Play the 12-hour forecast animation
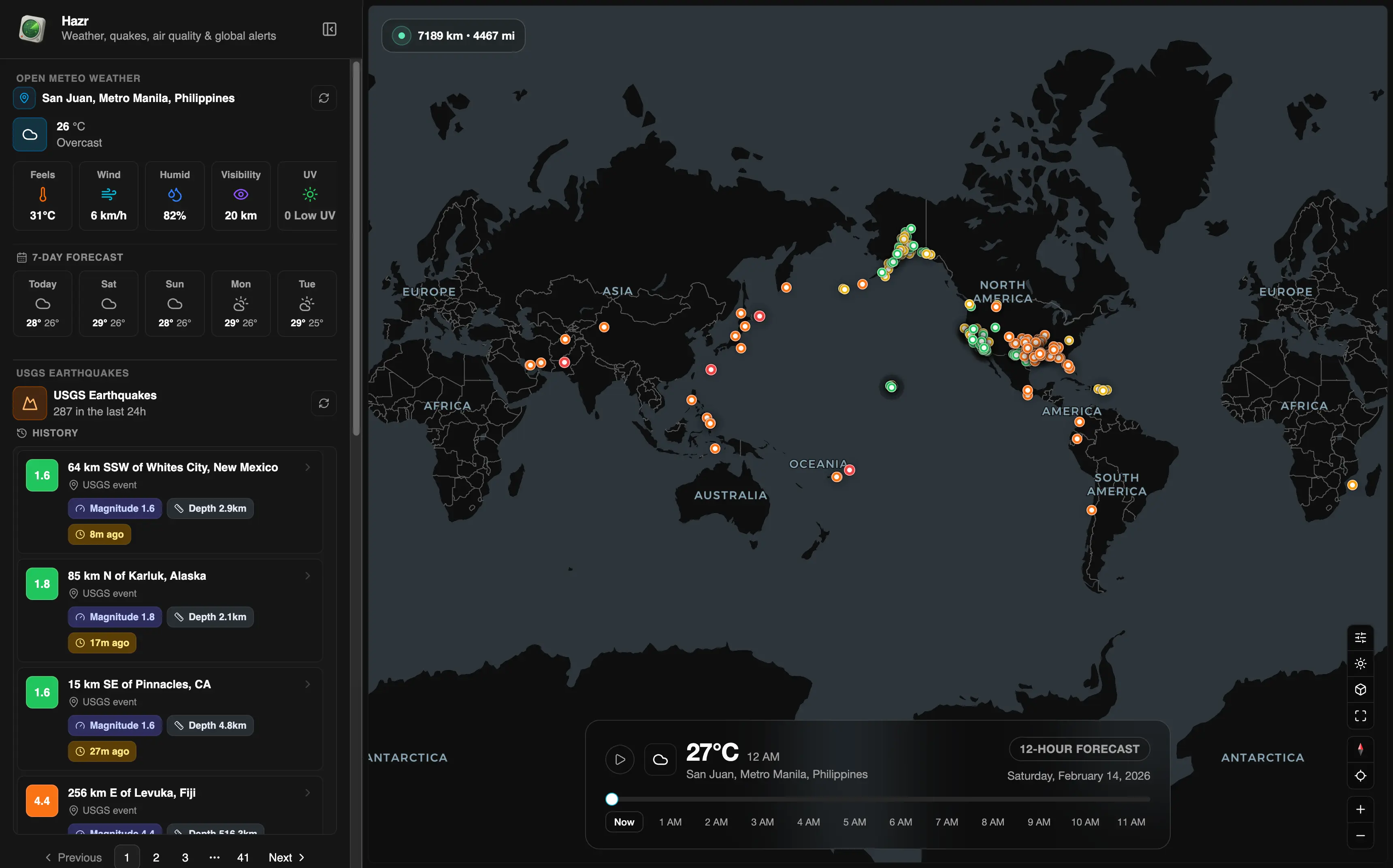The height and width of the screenshot is (868, 1393). [620, 759]
